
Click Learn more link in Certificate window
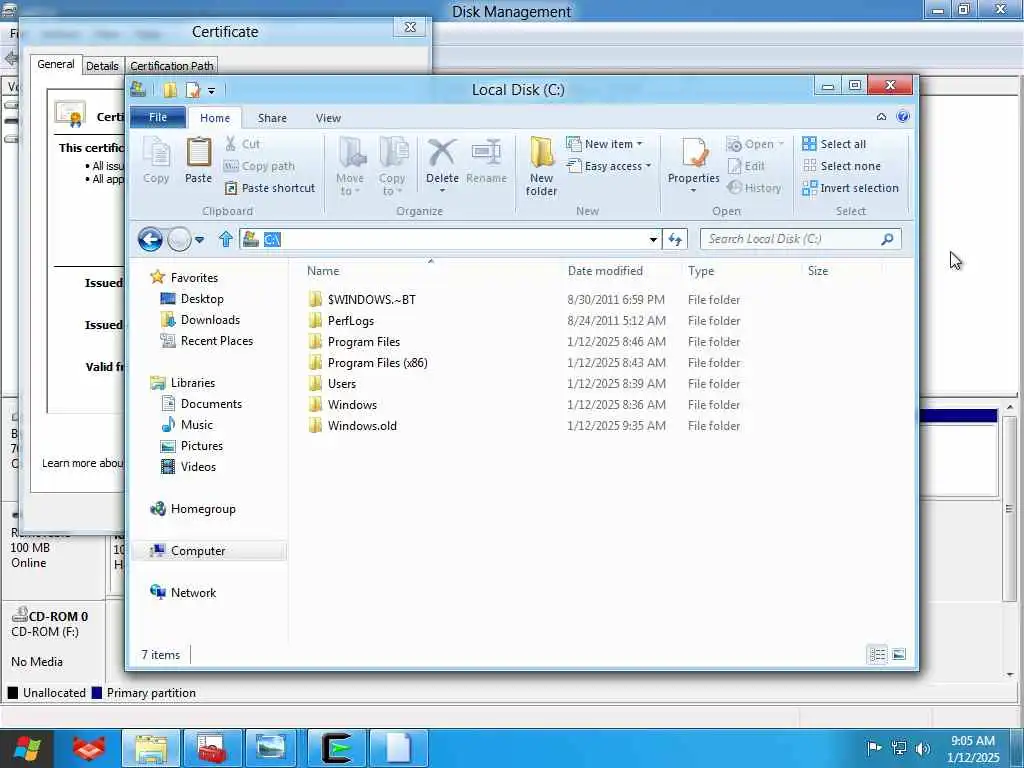(x=82, y=463)
